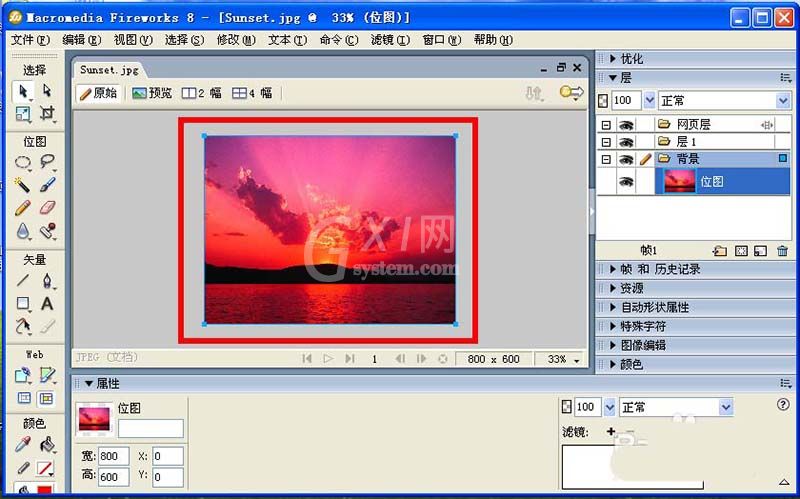Open the 滤镜 menu
The height and width of the screenshot is (499, 800).
(390, 40)
